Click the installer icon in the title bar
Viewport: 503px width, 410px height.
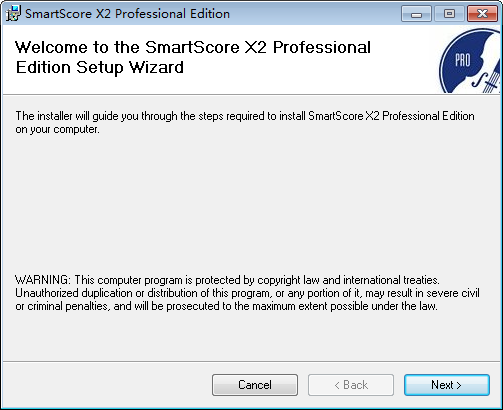tap(13, 13)
